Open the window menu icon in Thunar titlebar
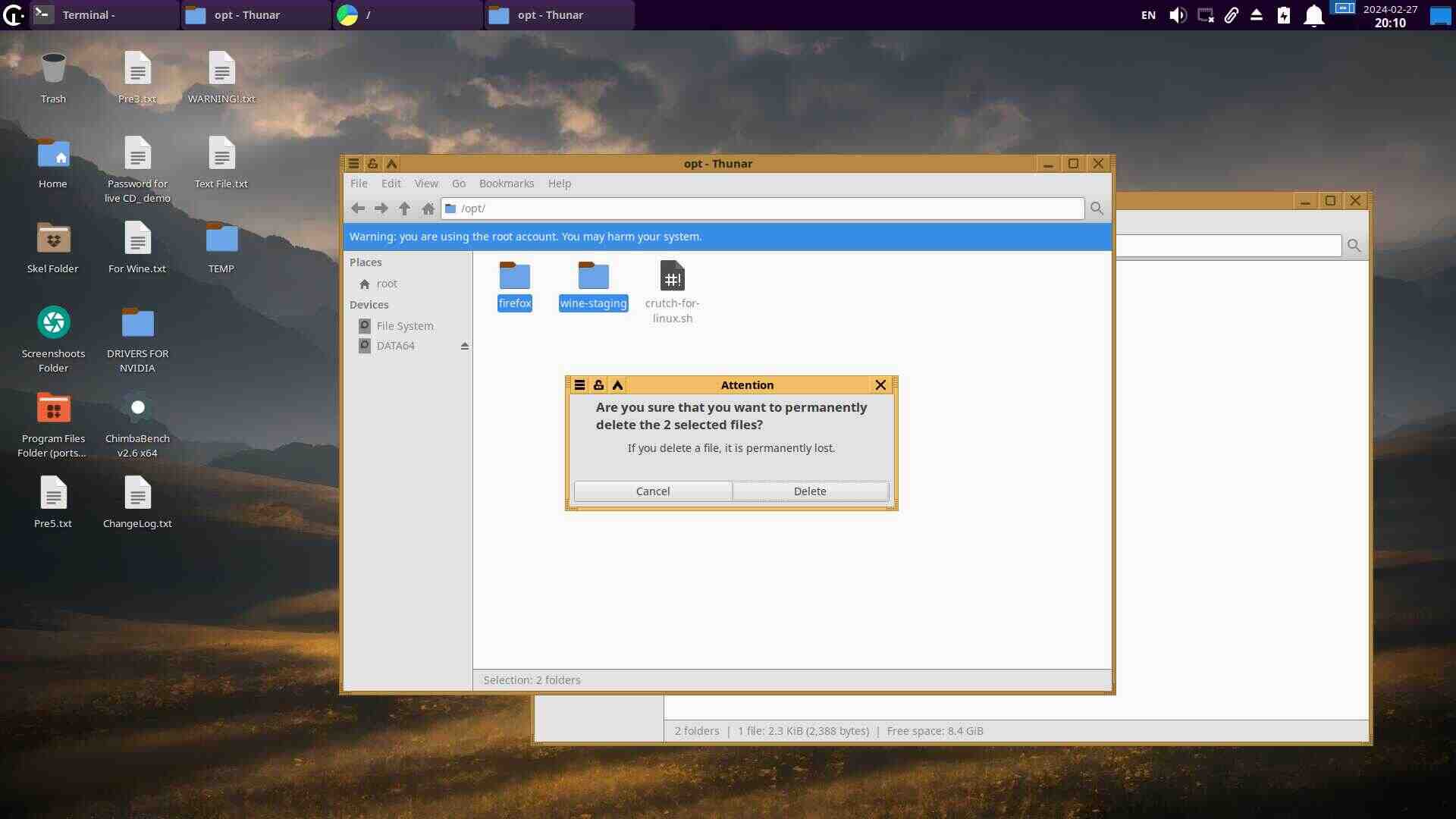This screenshot has width=1456, height=819. click(x=353, y=164)
